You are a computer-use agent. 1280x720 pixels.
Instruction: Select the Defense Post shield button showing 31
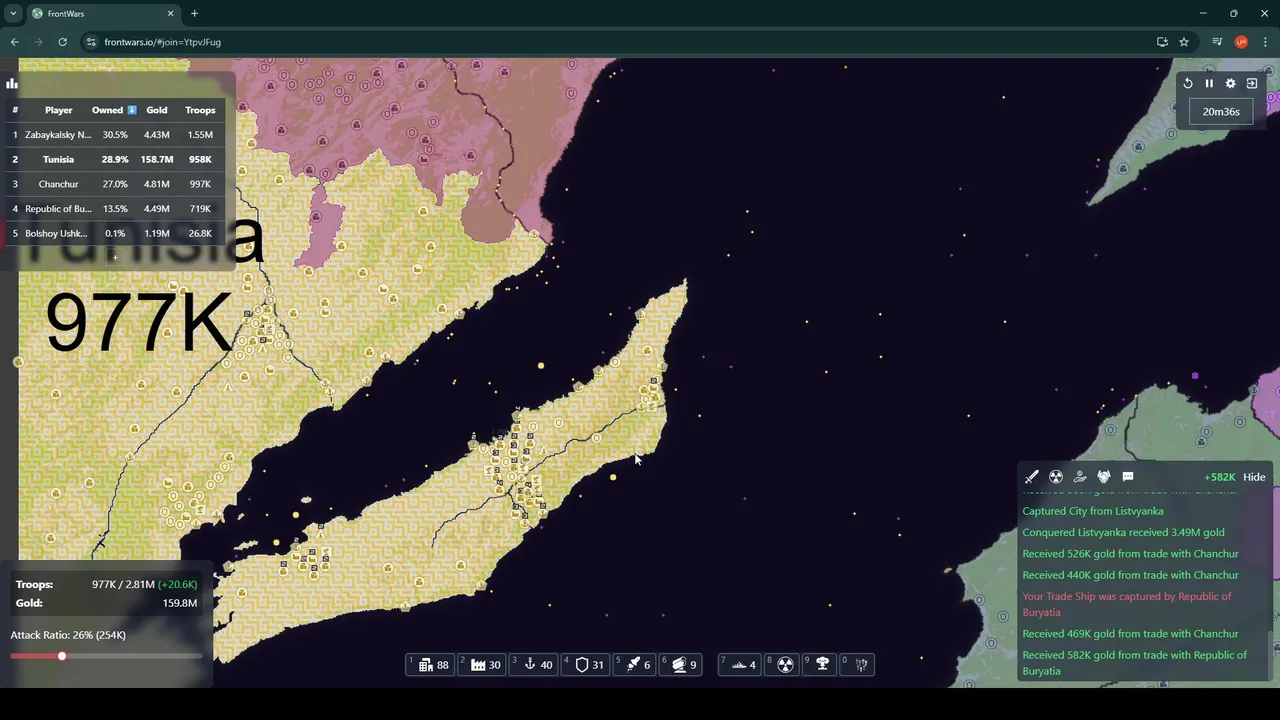tap(585, 664)
